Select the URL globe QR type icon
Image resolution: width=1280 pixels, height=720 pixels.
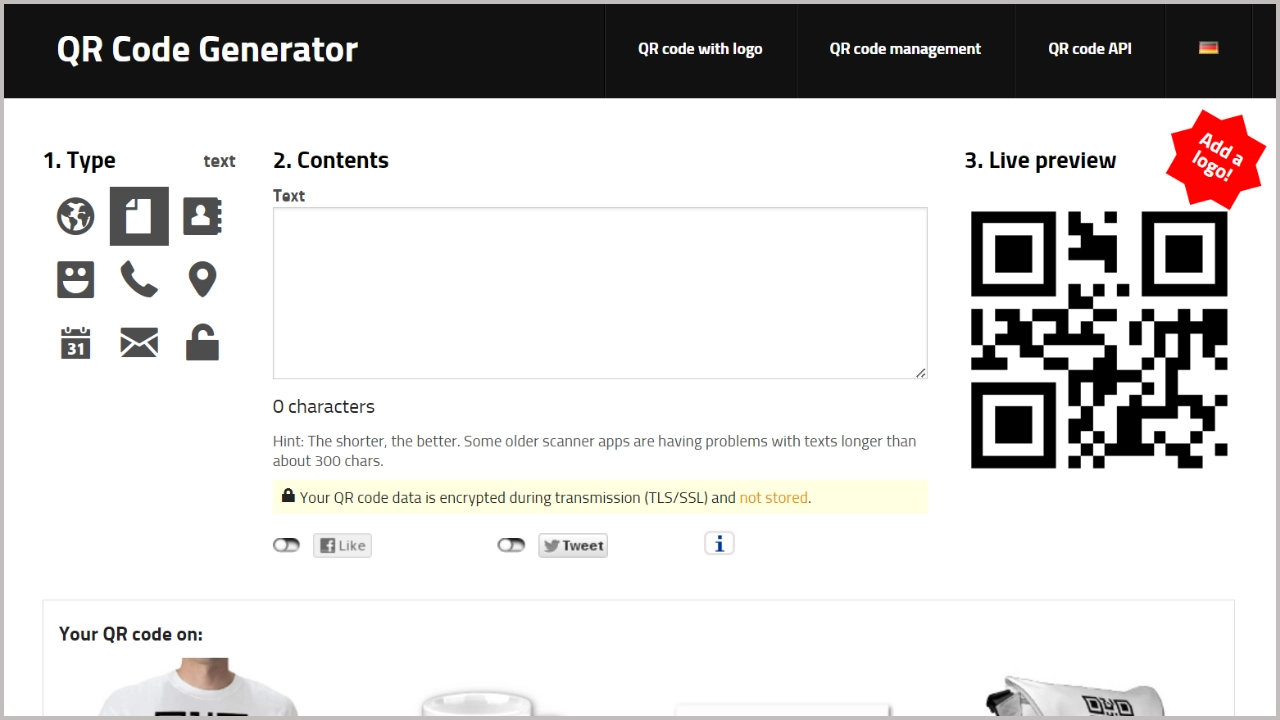pyautogui.click(x=76, y=216)
